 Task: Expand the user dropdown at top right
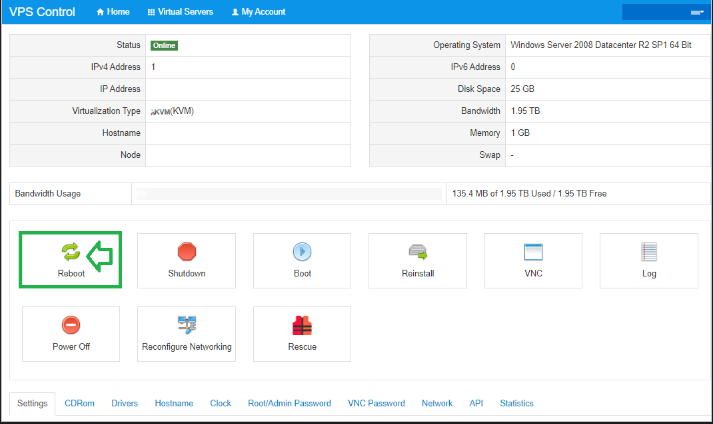665,12
